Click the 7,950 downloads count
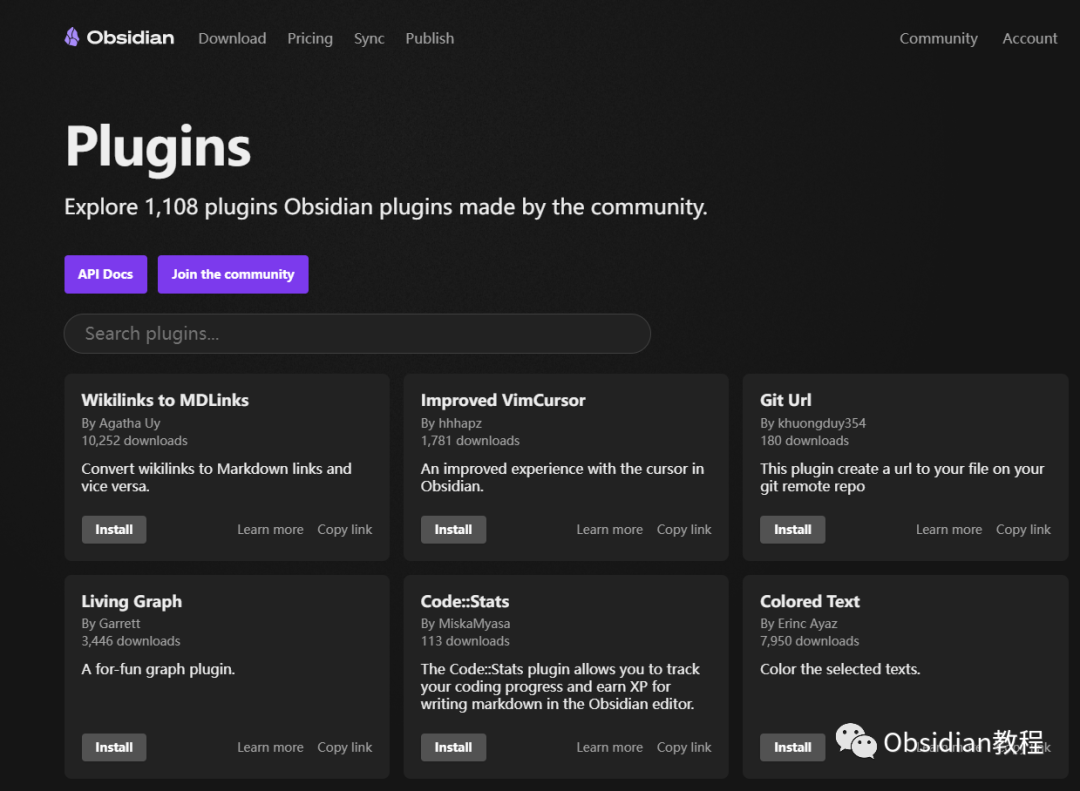 (810, 641)
